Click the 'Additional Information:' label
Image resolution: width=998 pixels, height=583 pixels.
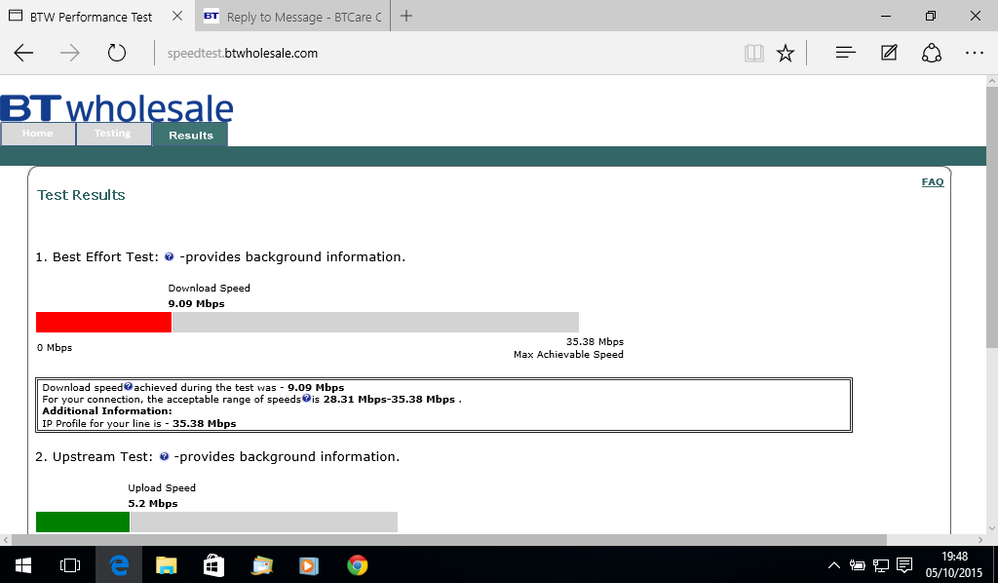click(x=107, y=411)
